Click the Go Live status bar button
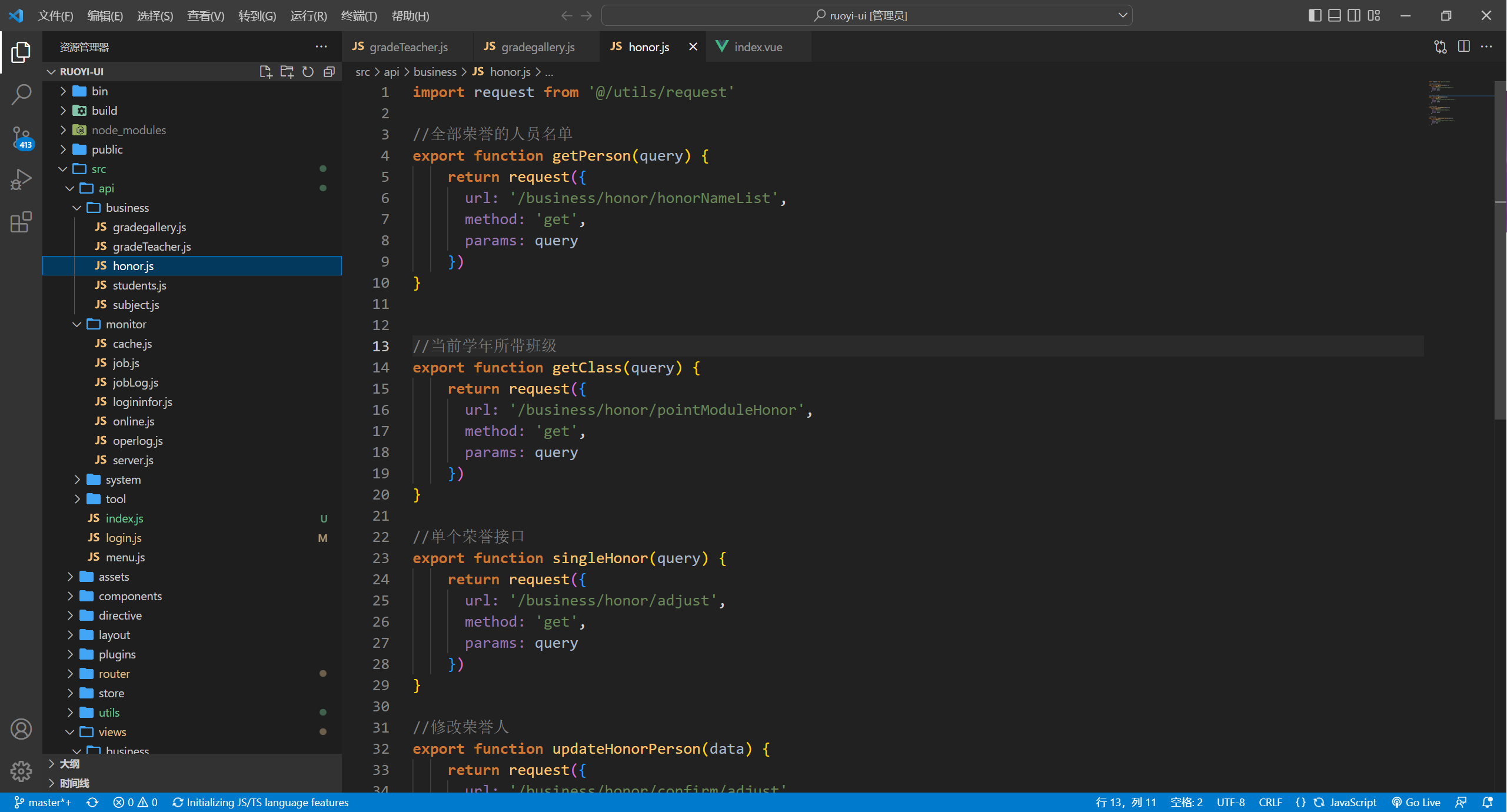Image resolution: width=1507 pixels, height=812 pixels. coord(1416,803)
